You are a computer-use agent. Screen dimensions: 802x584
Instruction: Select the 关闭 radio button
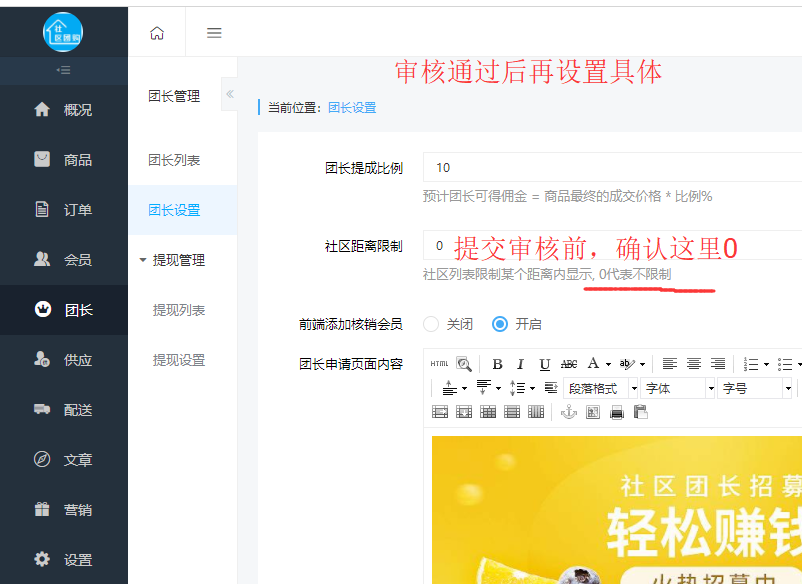click(x=431, y=324)
